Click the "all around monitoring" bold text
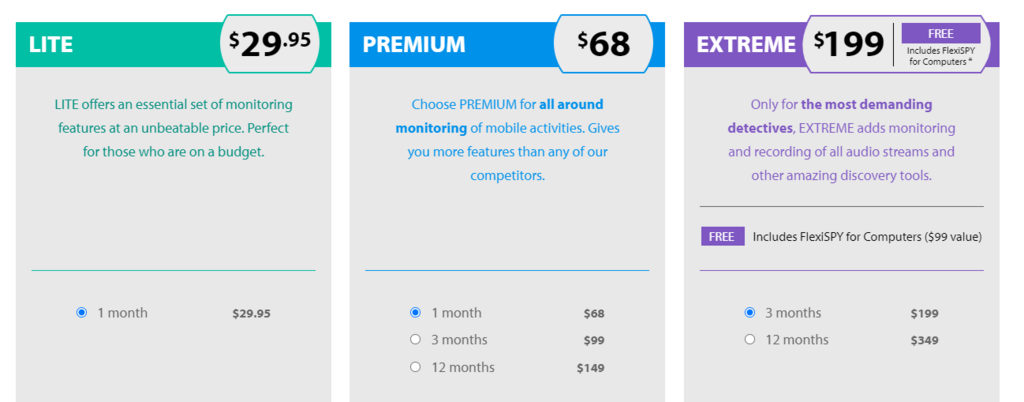 [x=500, y=116]
